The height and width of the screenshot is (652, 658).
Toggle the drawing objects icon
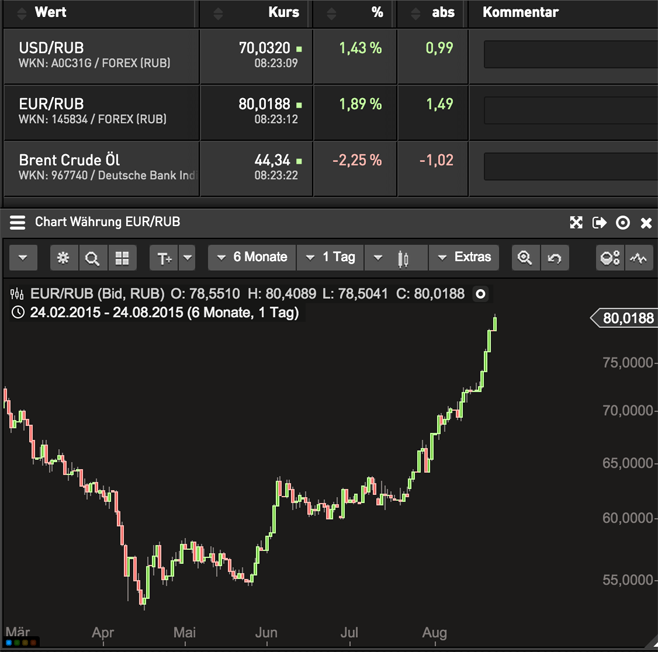pyautogui.click(x=610, y=258)
